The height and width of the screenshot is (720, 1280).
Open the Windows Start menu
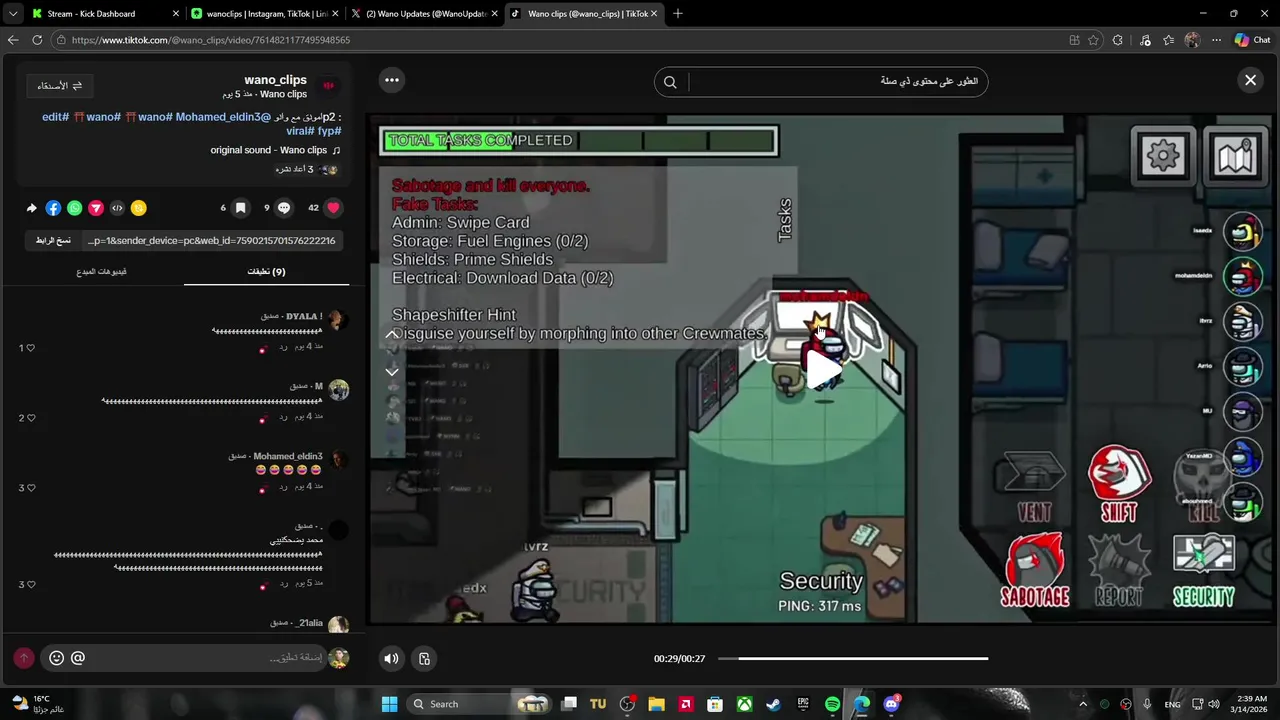click(390, 704)
